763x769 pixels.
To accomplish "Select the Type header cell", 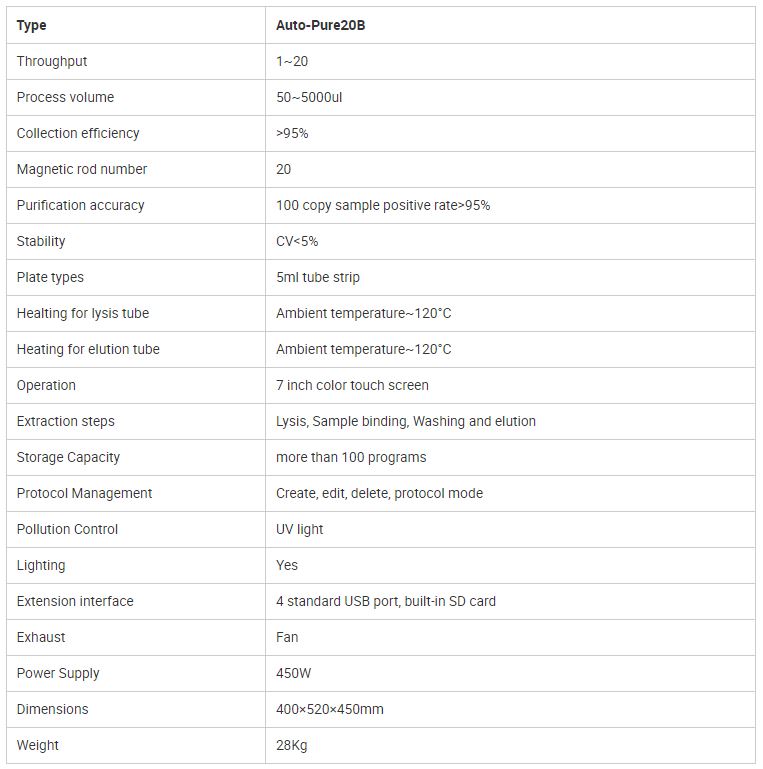I will (32, 25).
